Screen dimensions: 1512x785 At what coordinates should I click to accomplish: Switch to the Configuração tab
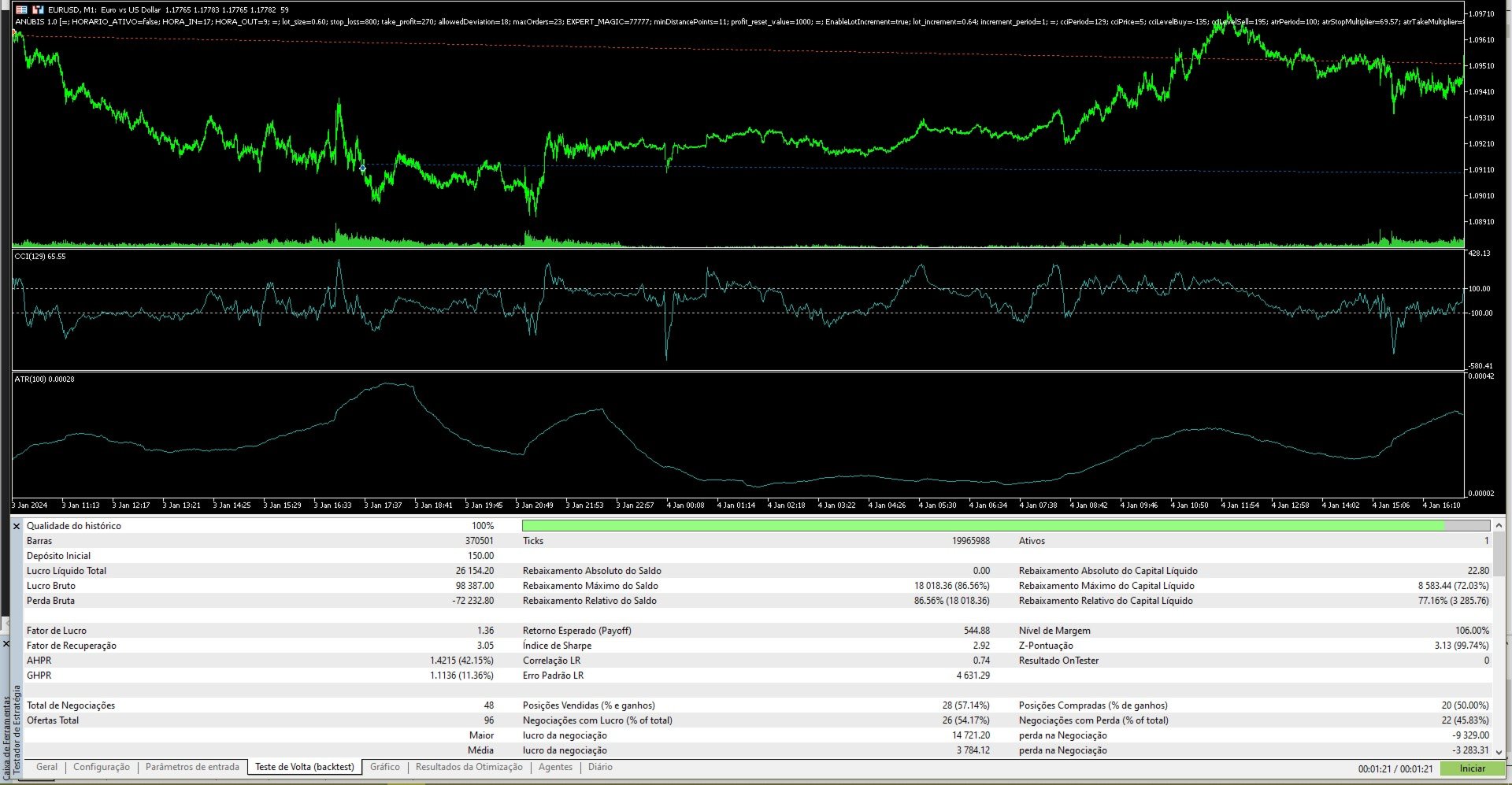pyautogui.click(x=102, y=767)
